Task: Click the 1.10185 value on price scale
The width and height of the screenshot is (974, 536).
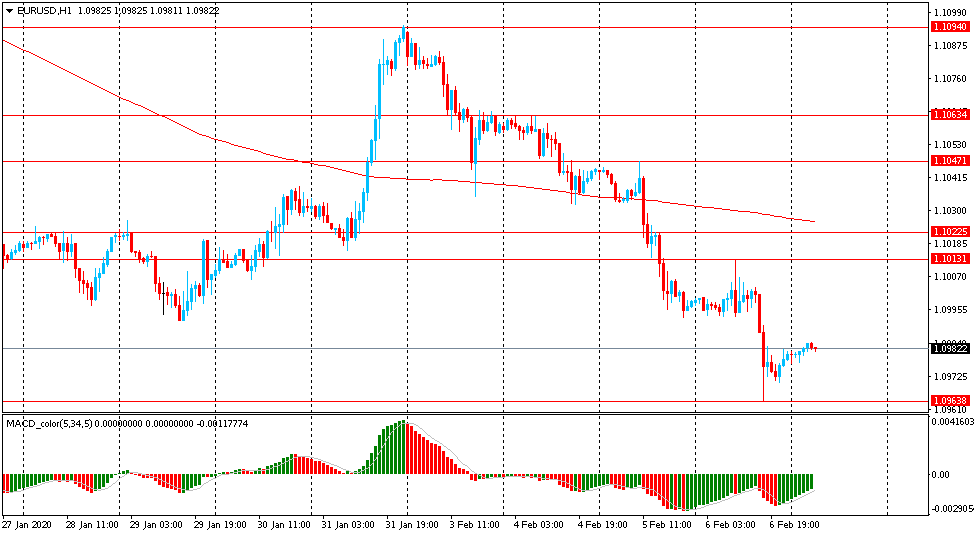Action: coord(950,243)
